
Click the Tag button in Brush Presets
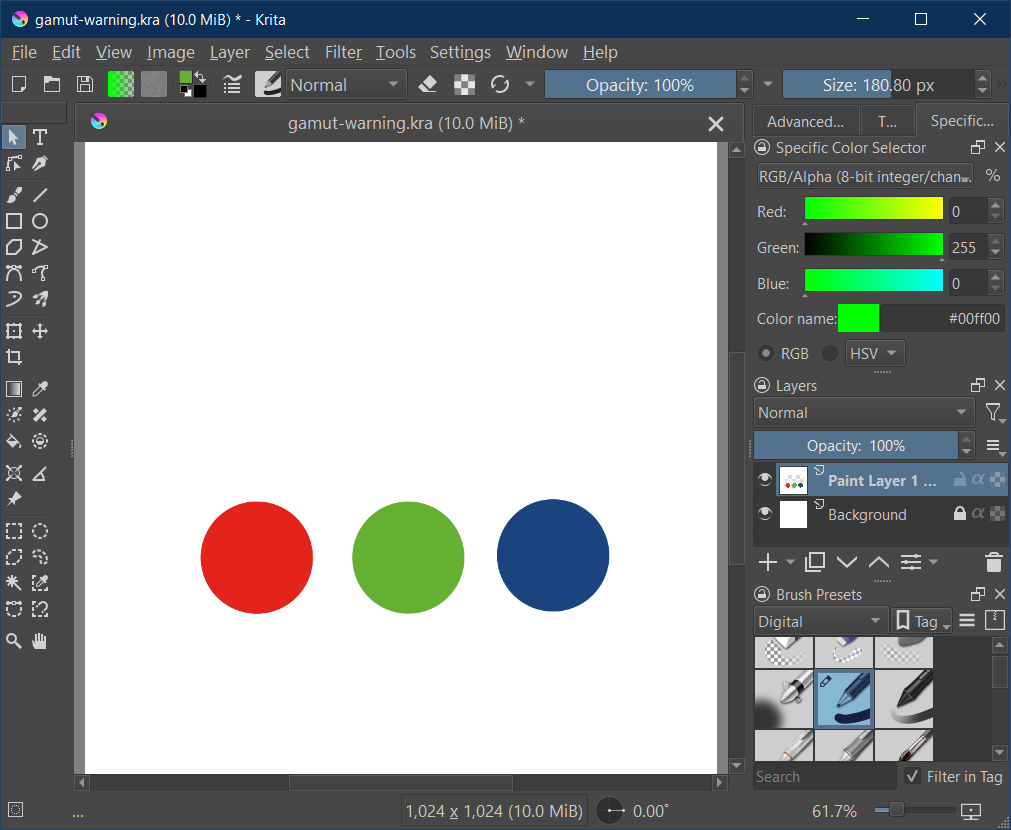pos(922,621)
